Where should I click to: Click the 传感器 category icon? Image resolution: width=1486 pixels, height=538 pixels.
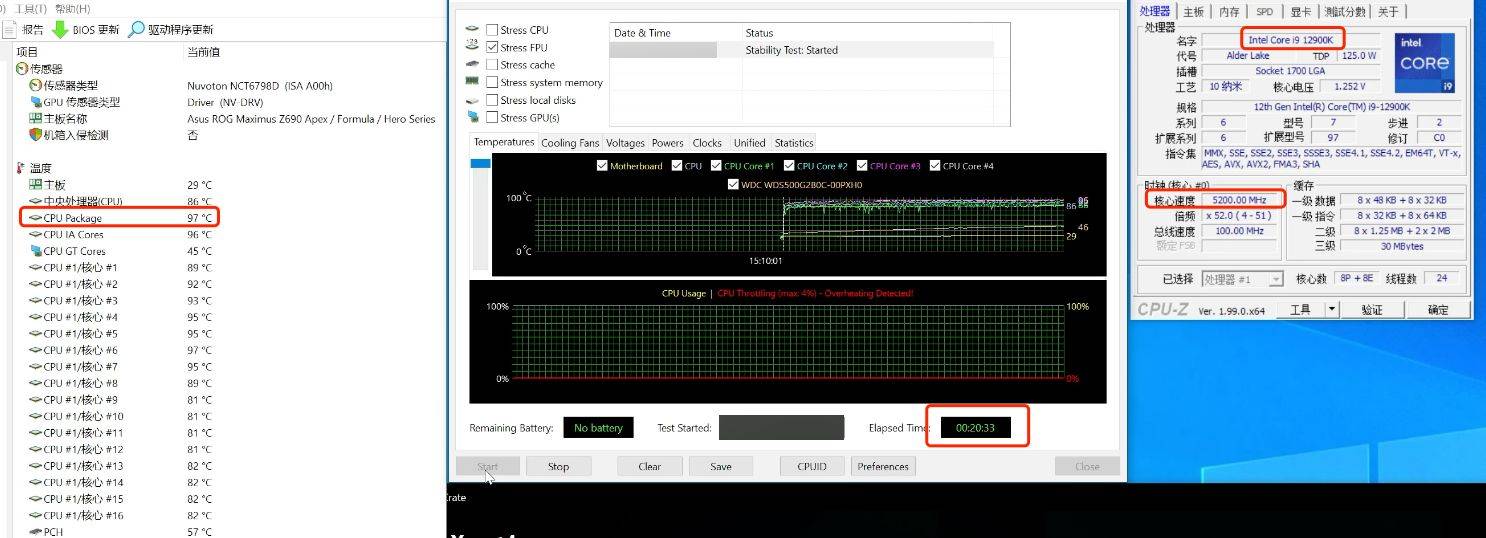point(22,69)
